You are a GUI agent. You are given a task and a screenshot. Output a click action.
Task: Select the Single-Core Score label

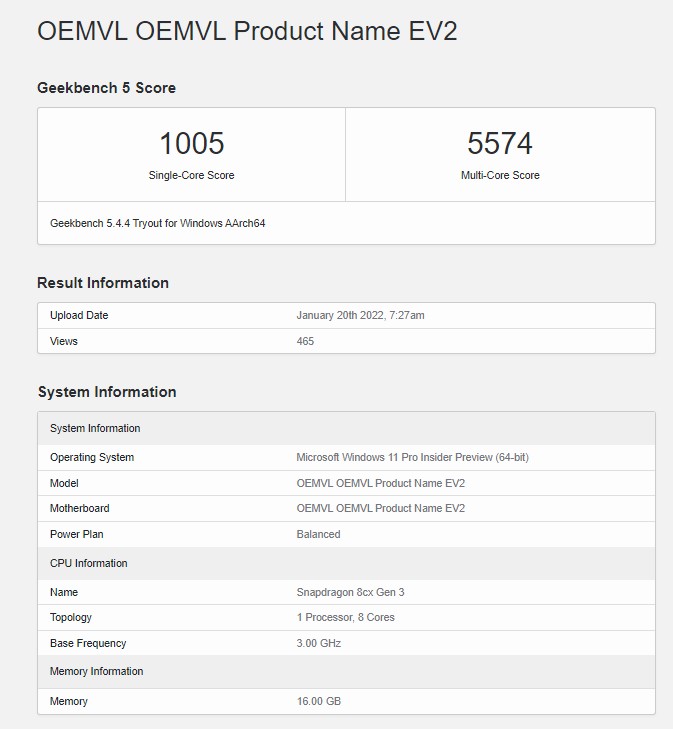[191, 175]
